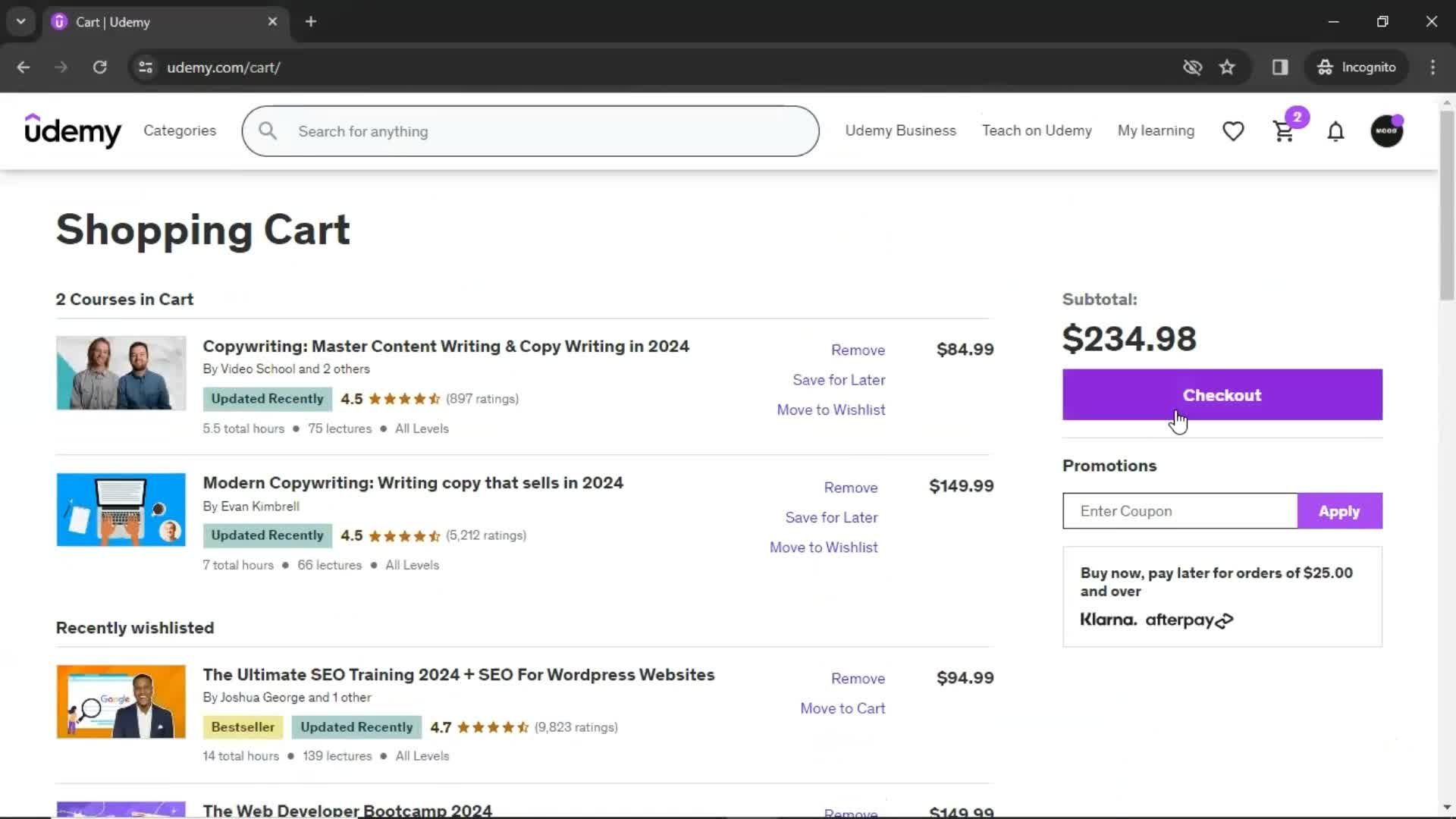Move Ultimate SEO Training to Cart
This screenshot has width=1456, height=819.
tap(843, 708)
